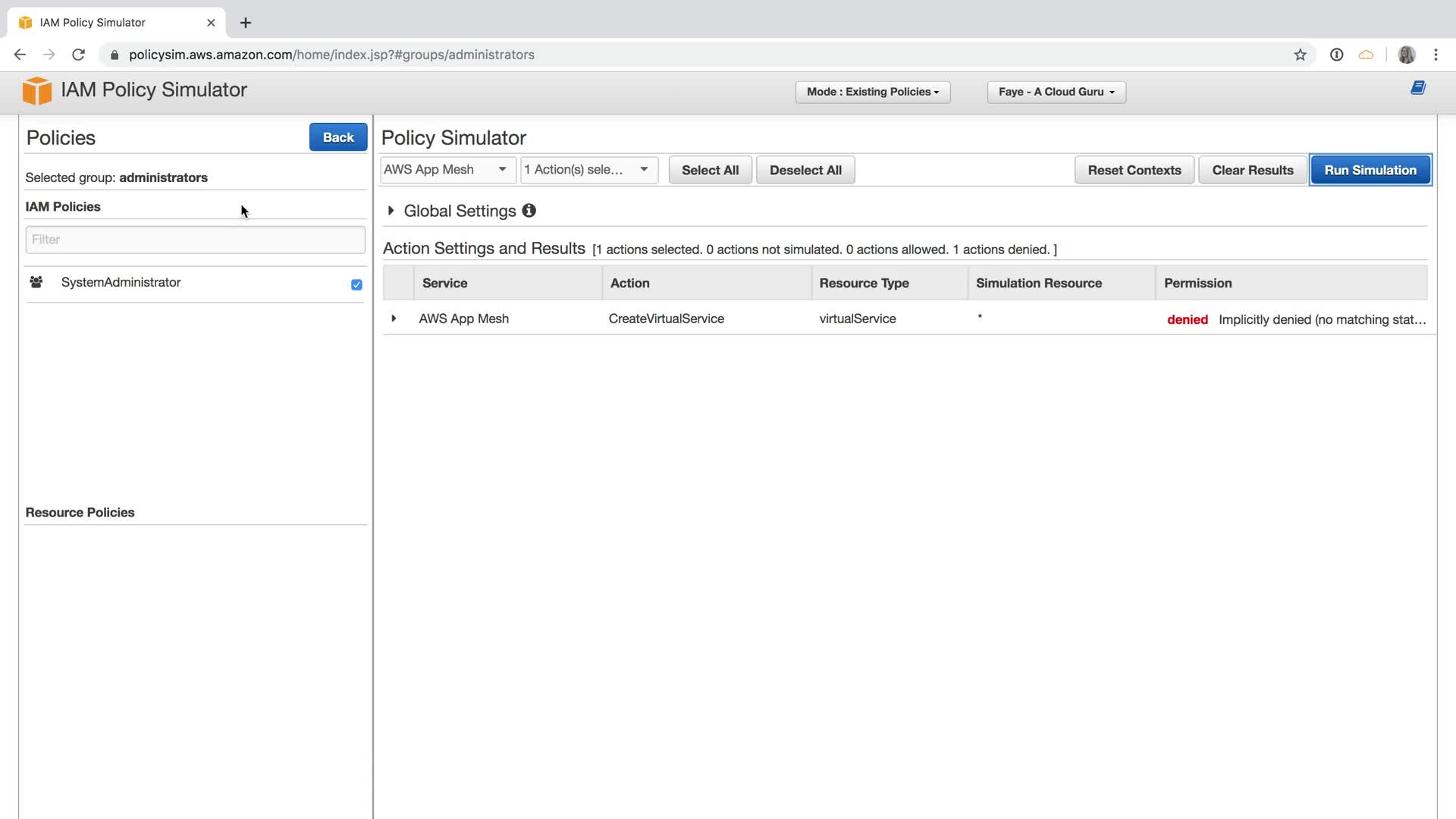Image resolution: width=1456 pixels, height=819 pixels.
Task: Reload the page in browser
Action: [78, 55]
